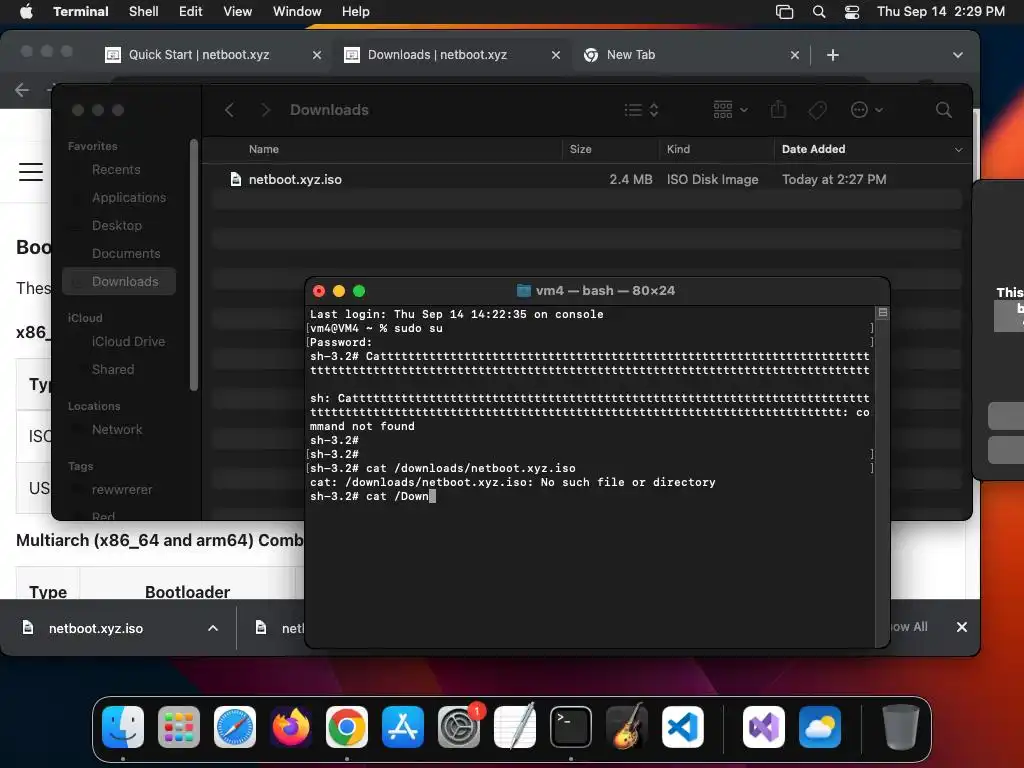Open the View menu
This screenshot has height=768, width=1024.
point(237,11)
